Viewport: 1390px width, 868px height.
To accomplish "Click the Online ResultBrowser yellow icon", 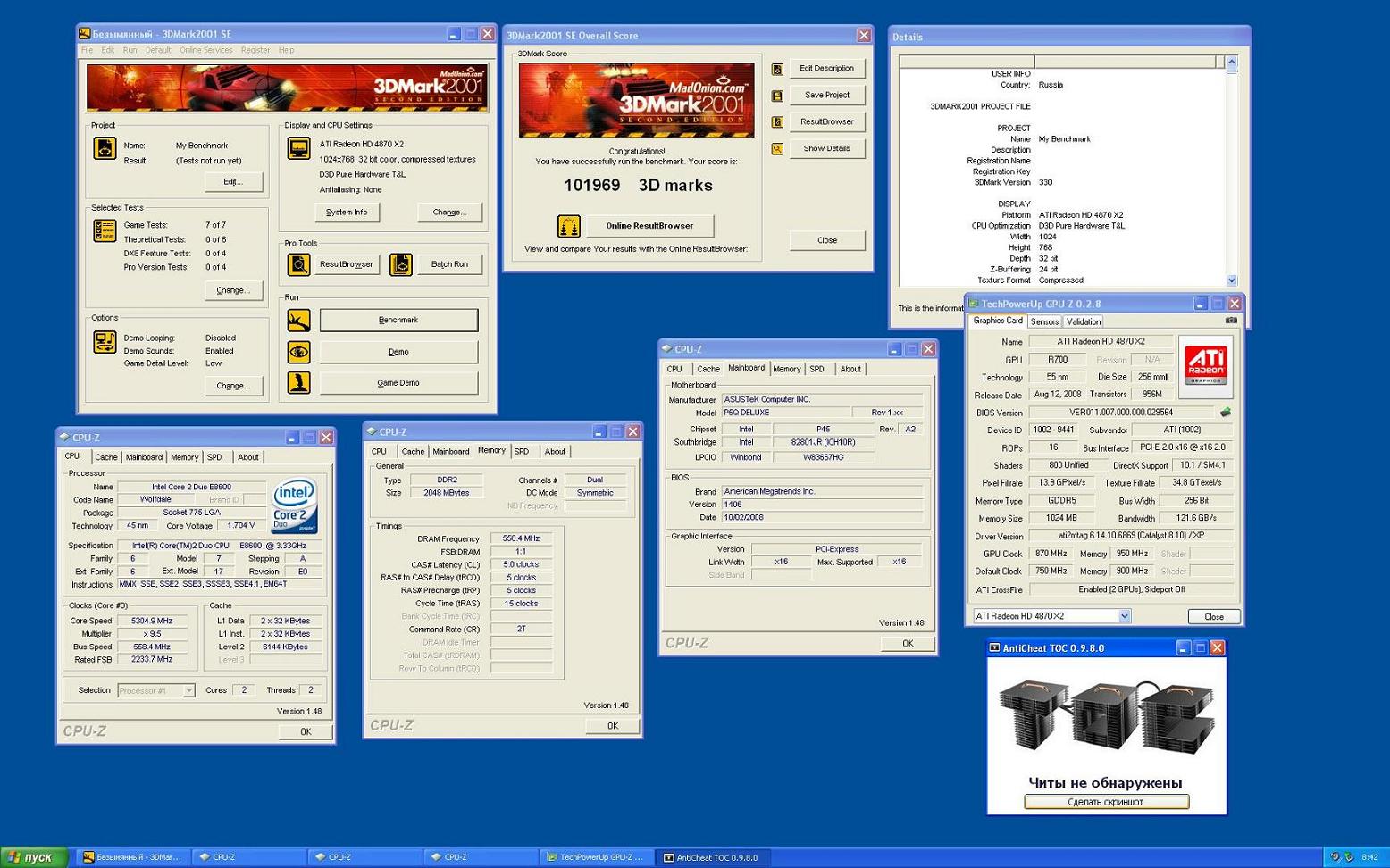I will [x=569, y=226].
